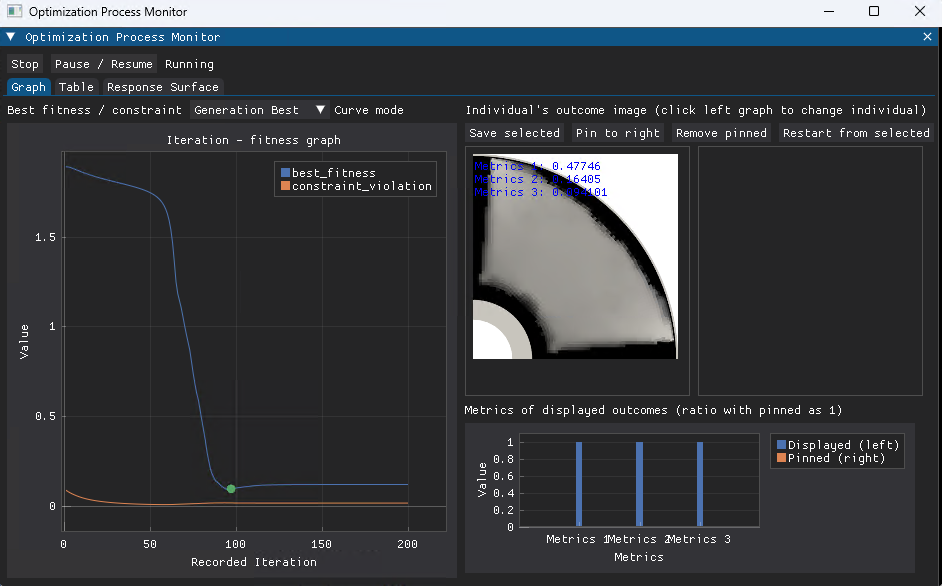Select the Graph tab

(28, 87)
